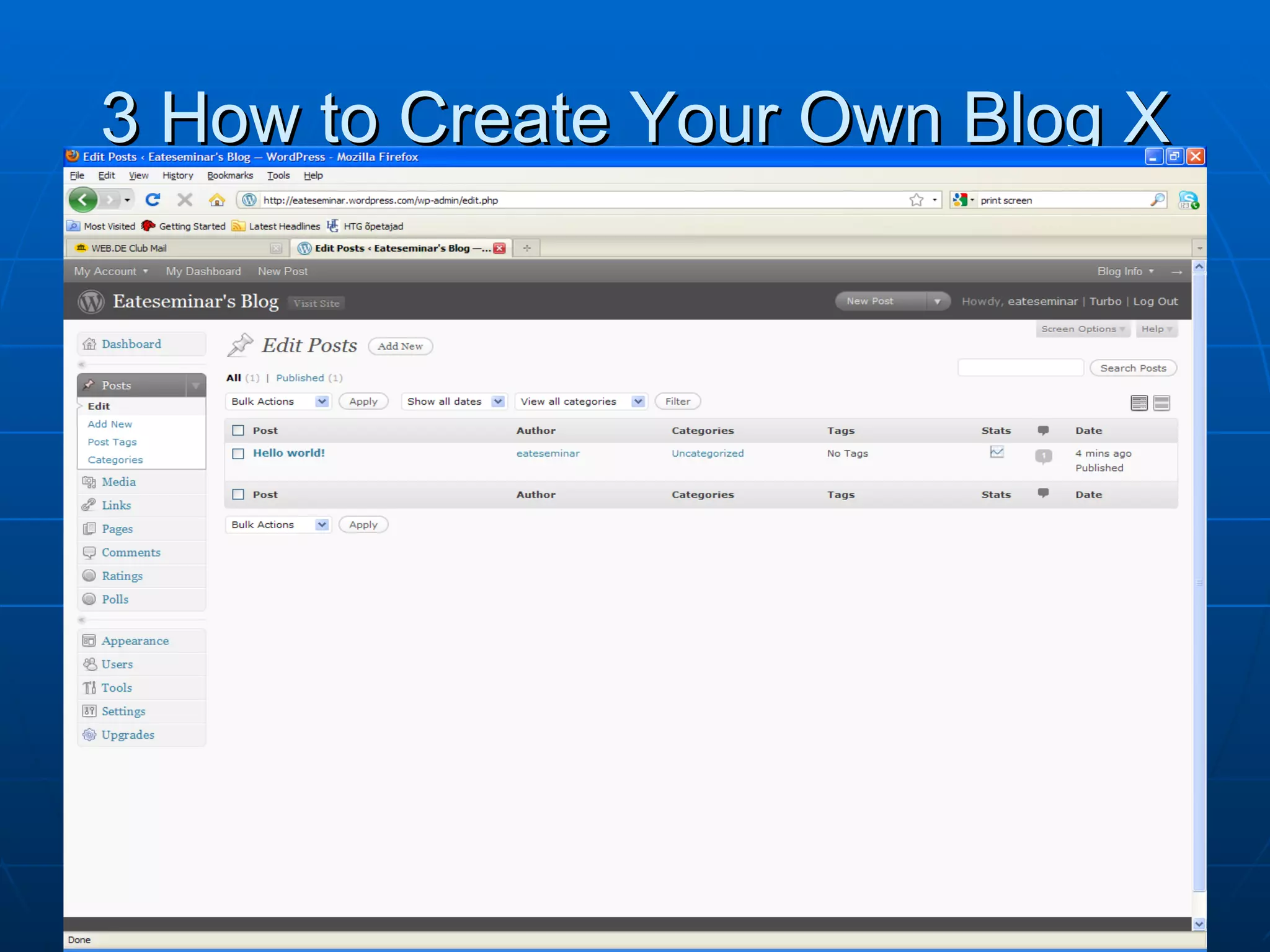Viewport: 1270px width, 952px height.
Task: Check the Hello world! post checkbox
Action: click(x=238, y=454)
